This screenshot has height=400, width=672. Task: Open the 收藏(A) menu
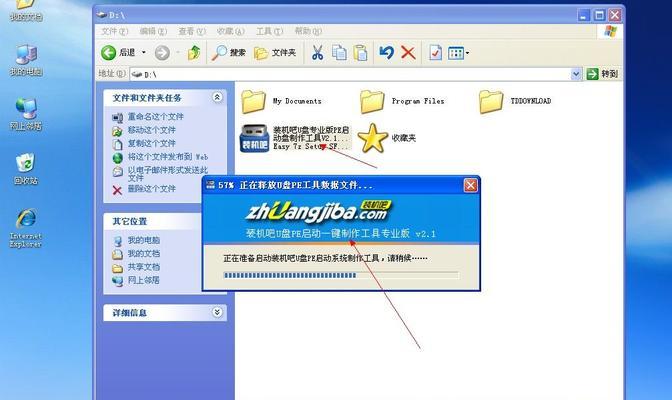tap(230, 31)
